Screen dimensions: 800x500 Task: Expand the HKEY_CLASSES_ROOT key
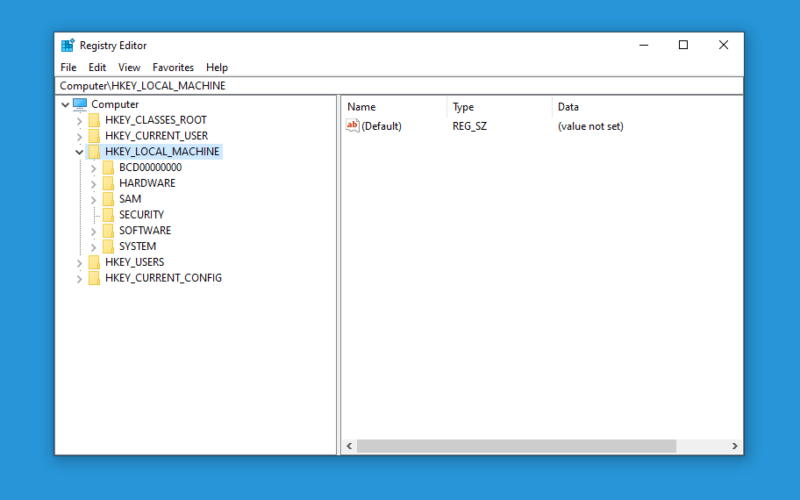pyautogui.click(x=80, y=121)
